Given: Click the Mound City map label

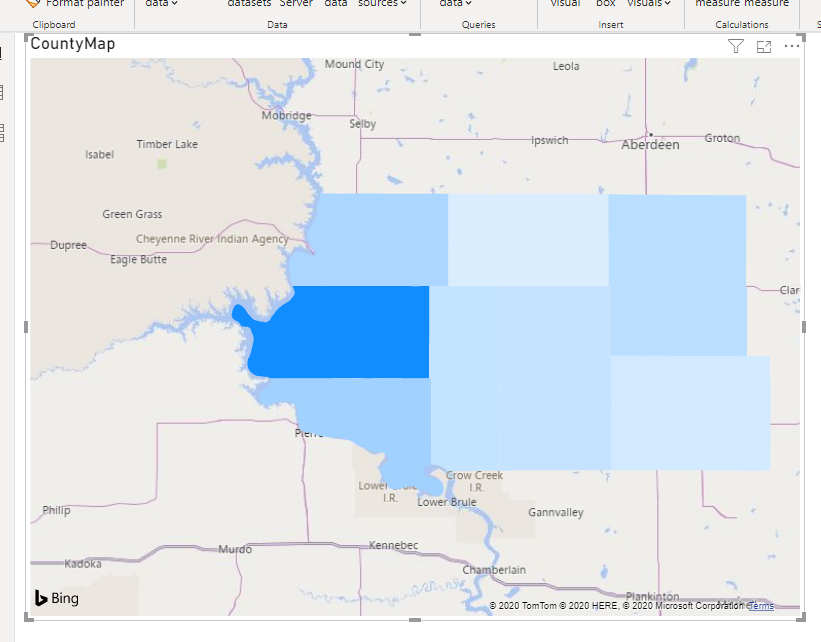Looking at the screenshot, I should pyautogui.click(x=354, y=64).
